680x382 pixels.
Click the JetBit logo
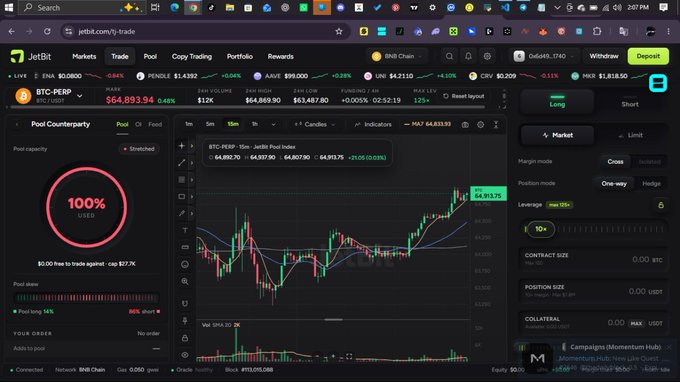(30, 56)
